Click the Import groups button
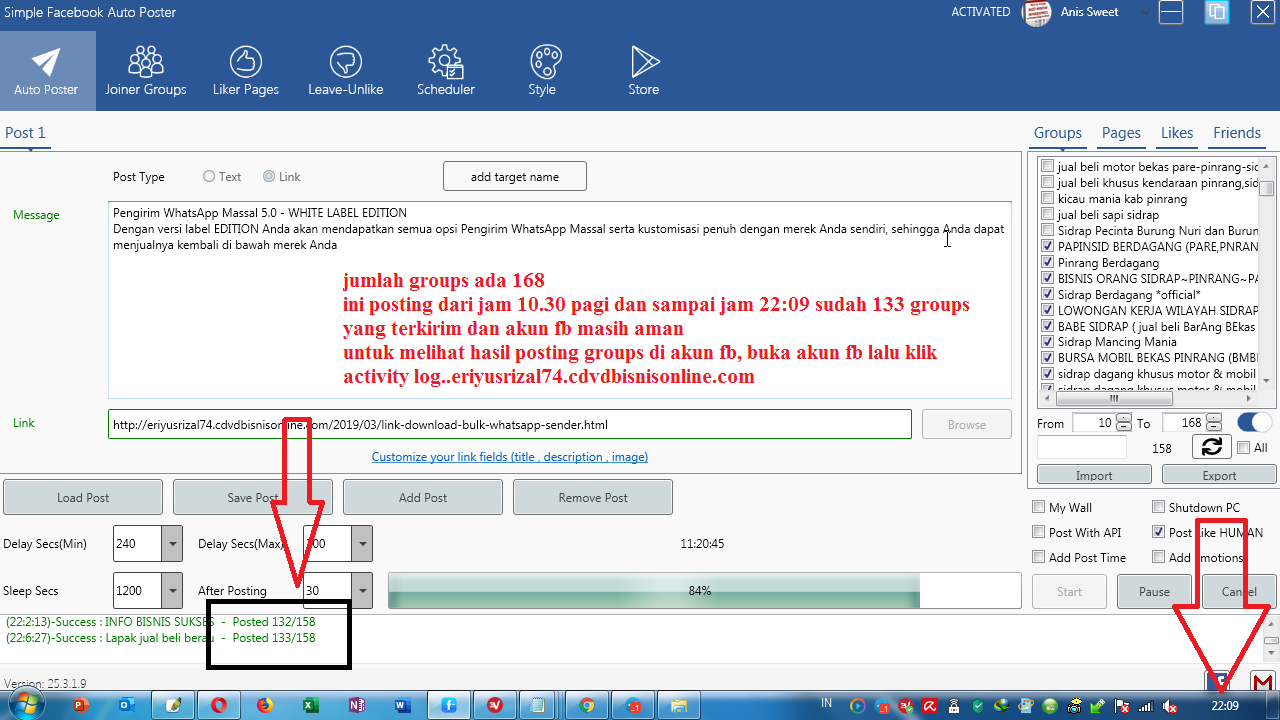1280x720 pixels. pos(1094,475)
